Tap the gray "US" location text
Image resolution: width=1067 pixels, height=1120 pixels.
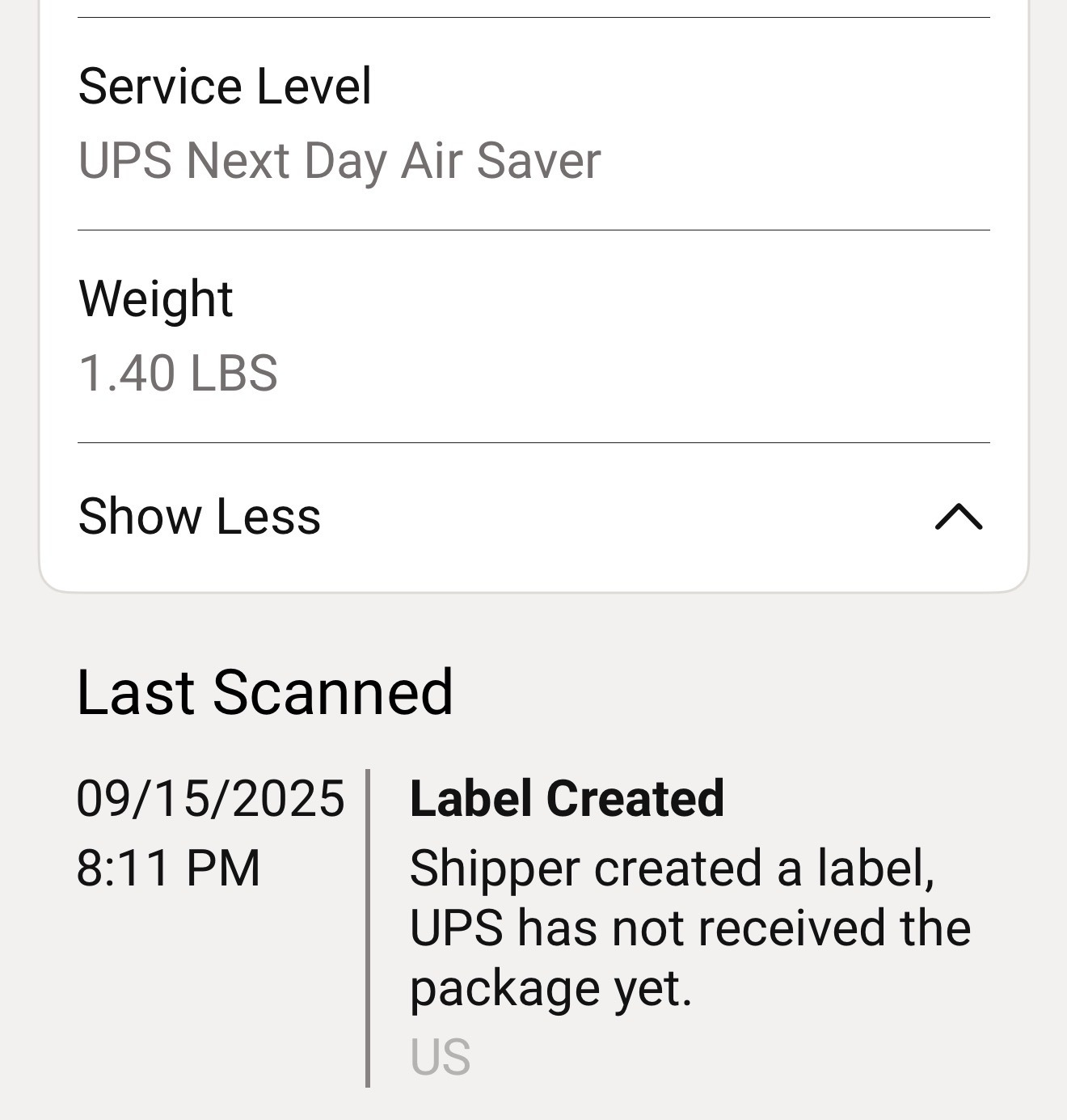(440, 1057)
